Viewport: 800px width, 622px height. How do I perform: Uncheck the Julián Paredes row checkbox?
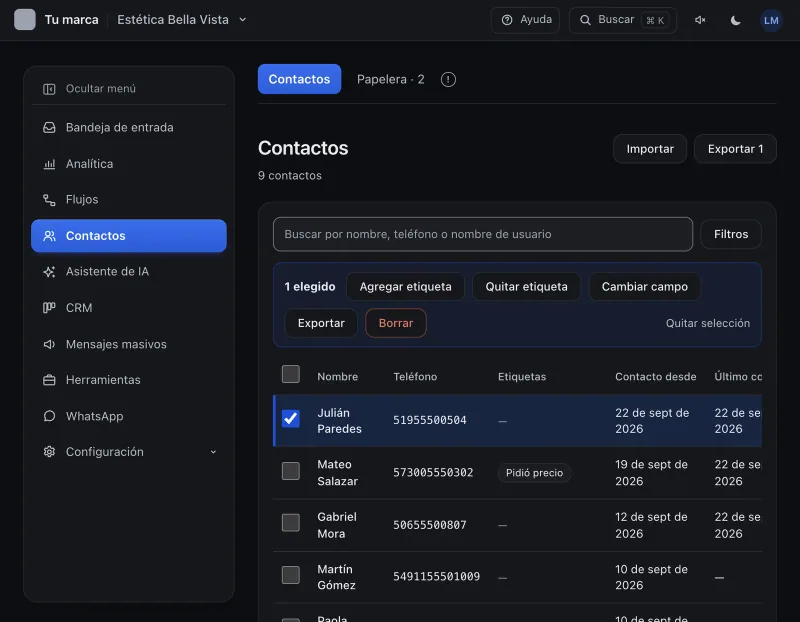tap(291, 419)
